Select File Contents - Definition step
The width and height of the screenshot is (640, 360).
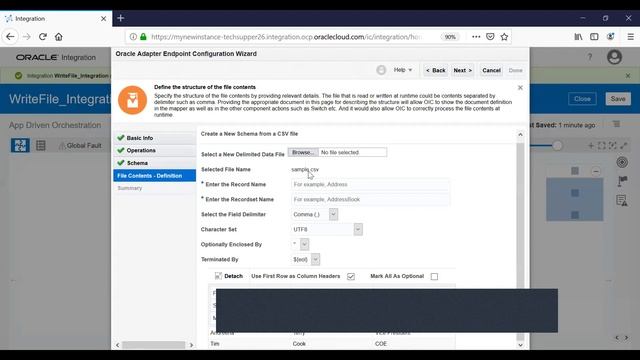[x=155, y=176]
